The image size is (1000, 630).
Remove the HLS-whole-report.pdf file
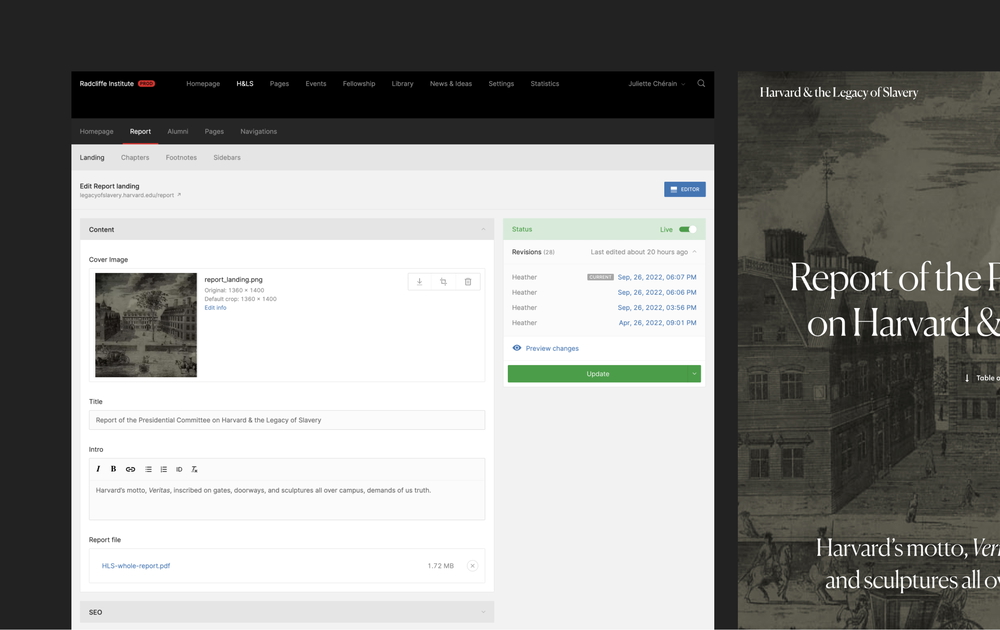pos(472,566)
